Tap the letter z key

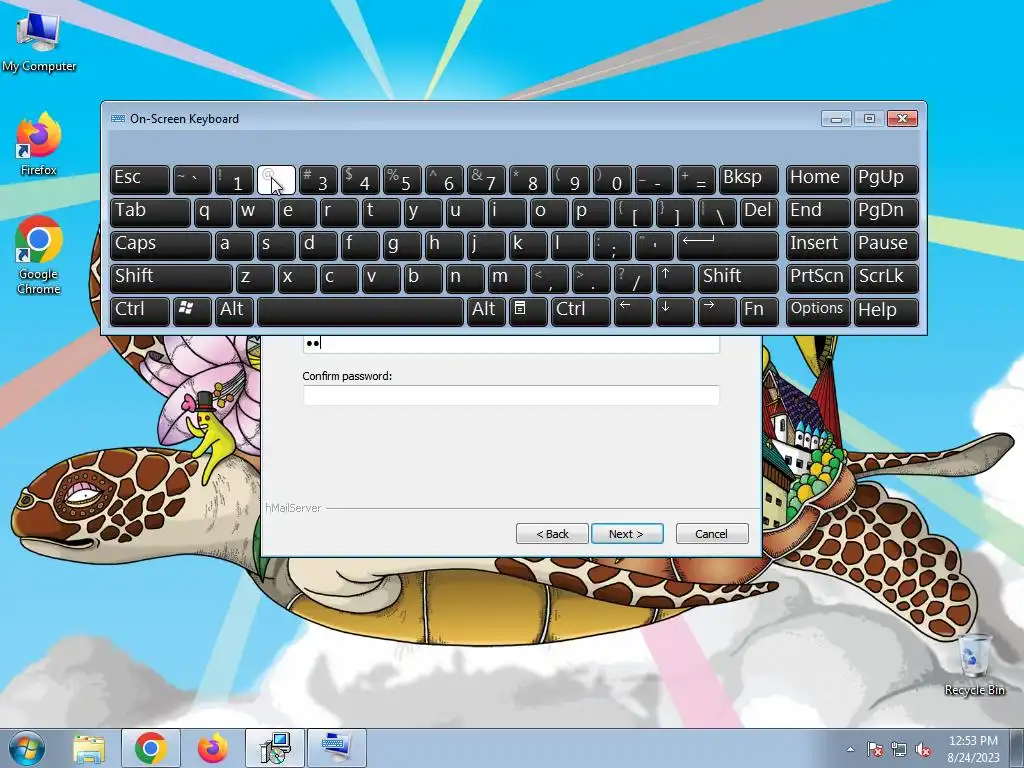(x=255, y=278)
